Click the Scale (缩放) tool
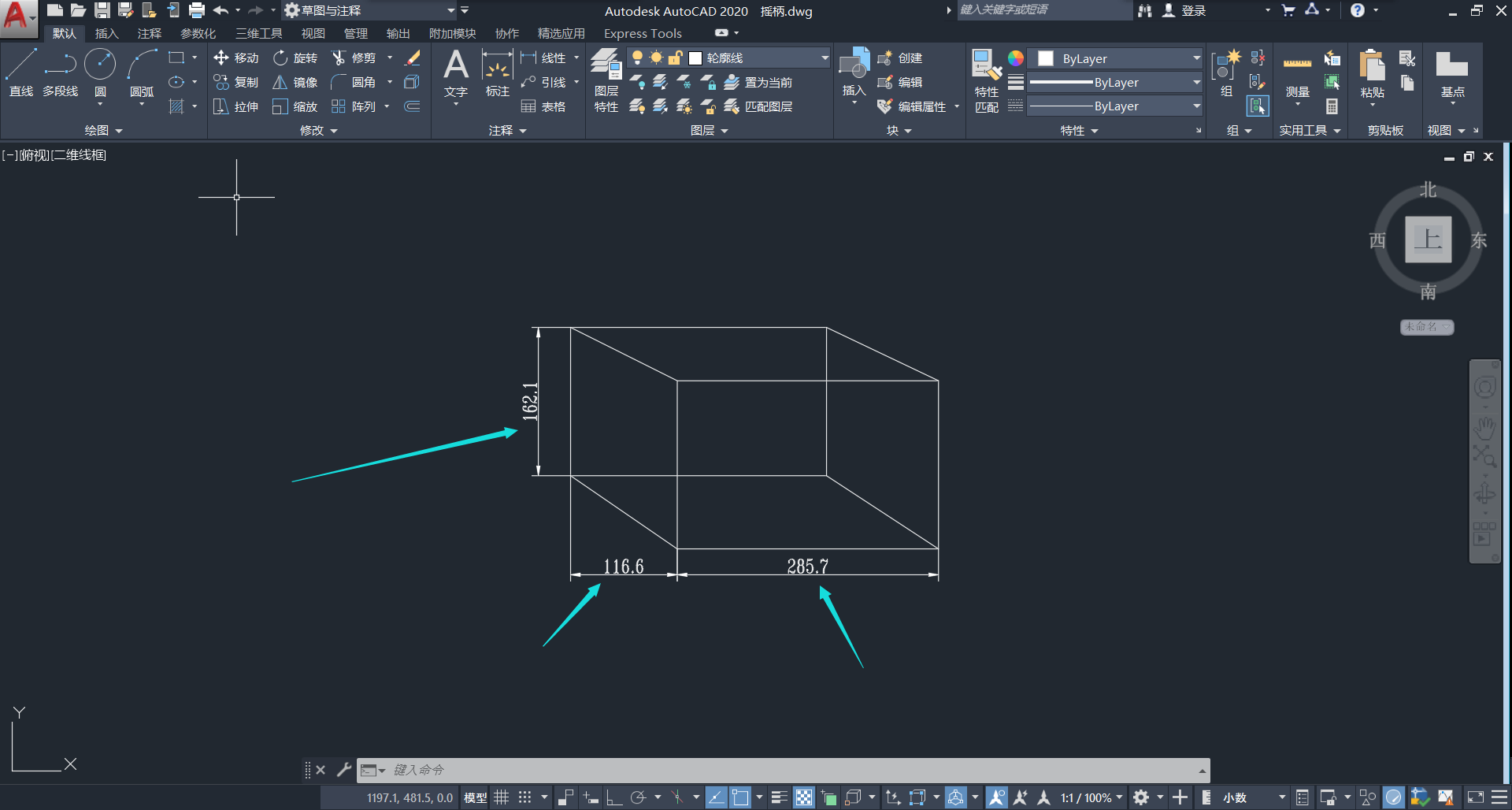Image resolution: width=1512 pixels, height=810 pixels. (295, 106)
